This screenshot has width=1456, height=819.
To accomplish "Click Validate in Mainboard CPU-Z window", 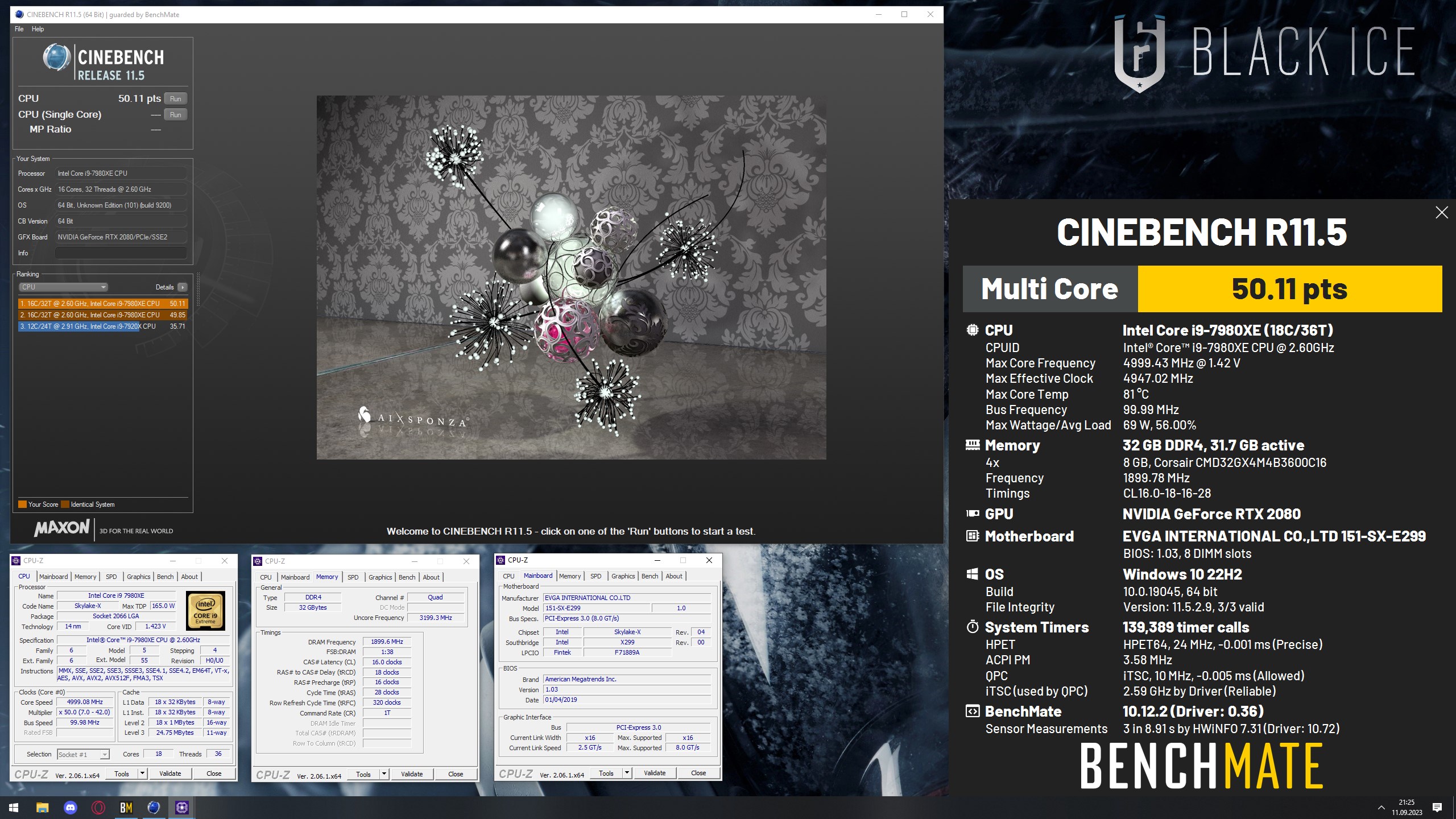I will pyautogui.click(x=655, y=773).
